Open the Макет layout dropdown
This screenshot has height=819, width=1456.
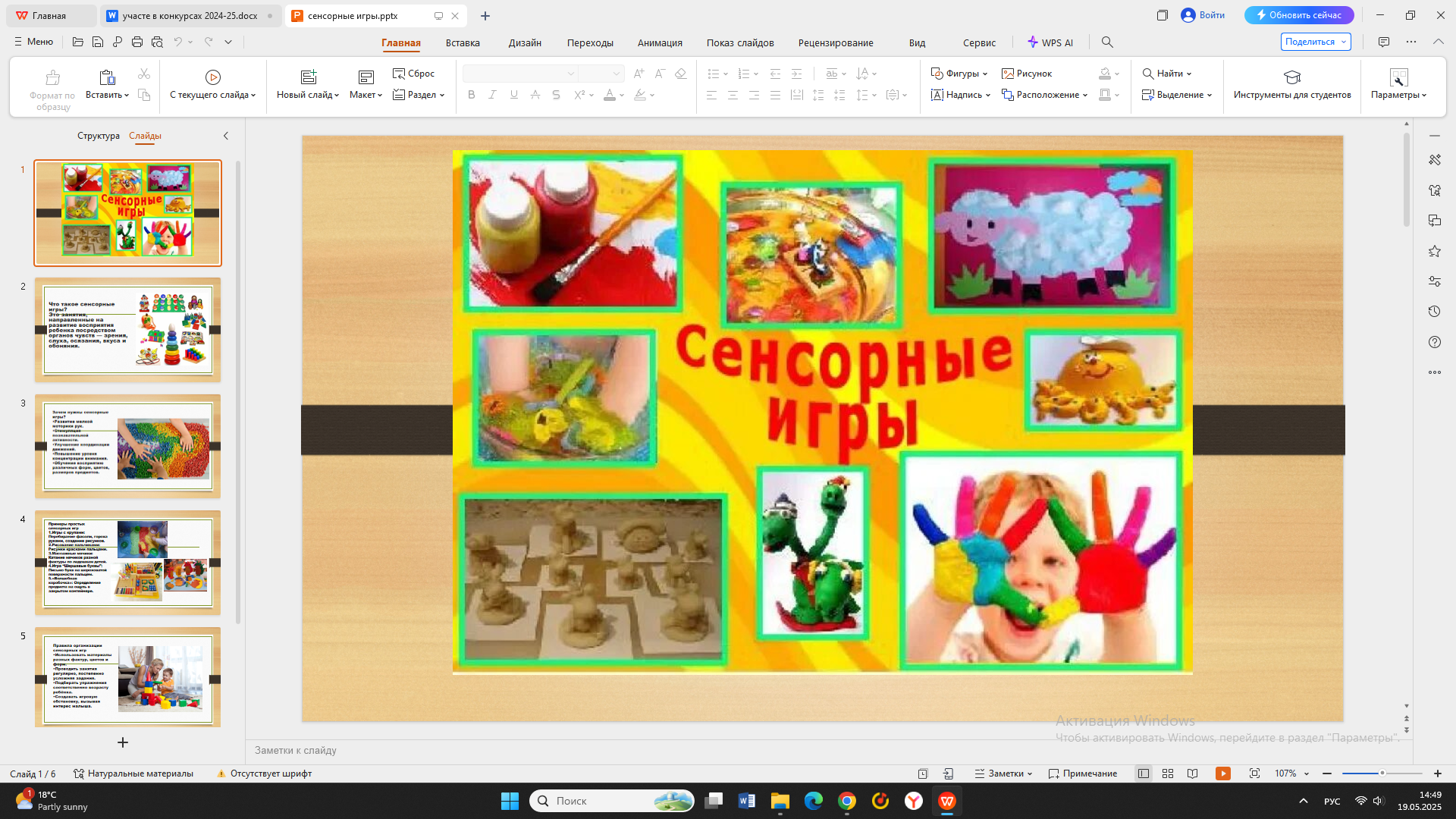tap(366, 95)
